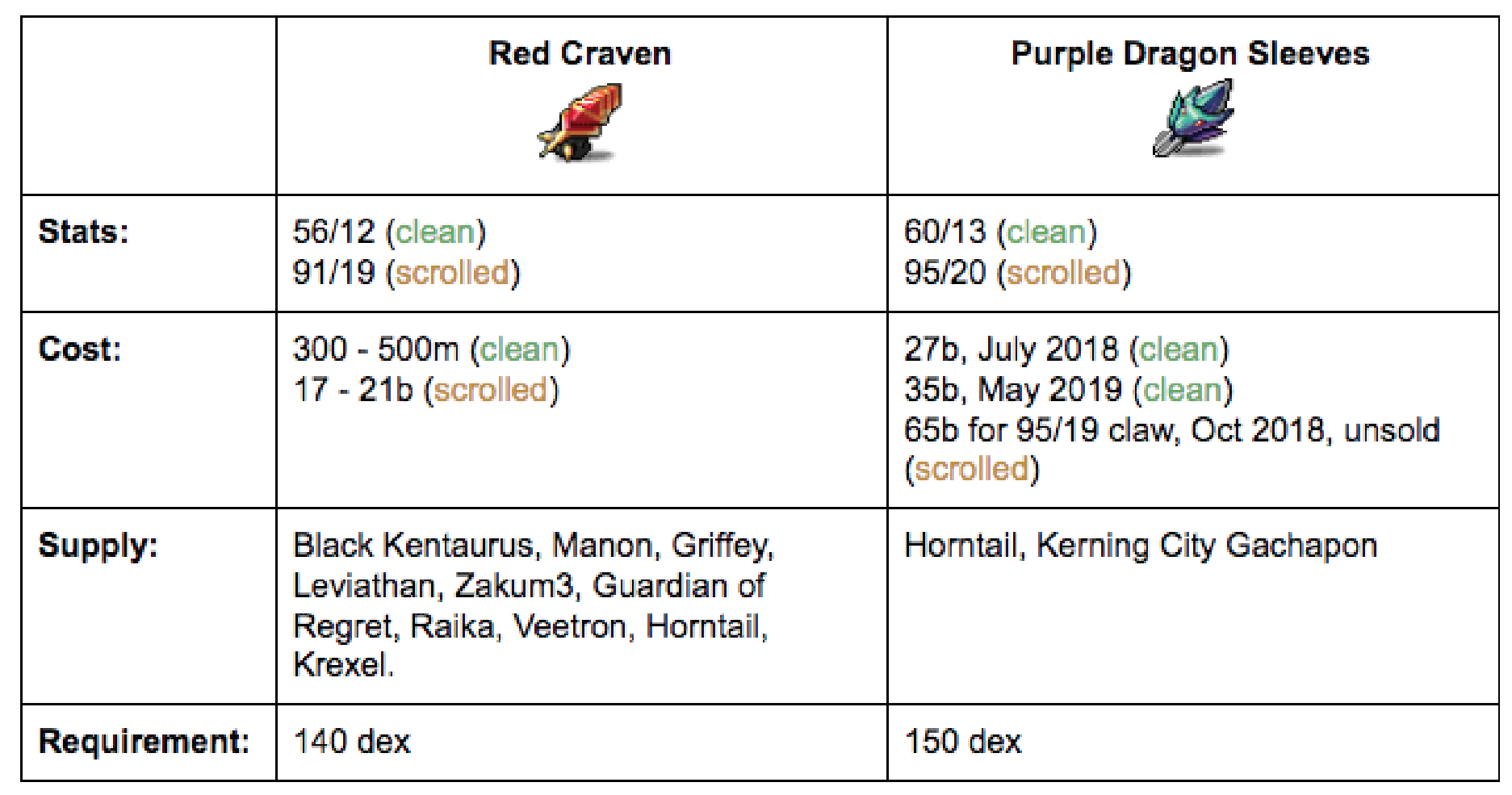The height and width of the screenshot is (795, 1512).
Task: Click the 27b, July 2018 price entry
Action: coord(1066,349)
